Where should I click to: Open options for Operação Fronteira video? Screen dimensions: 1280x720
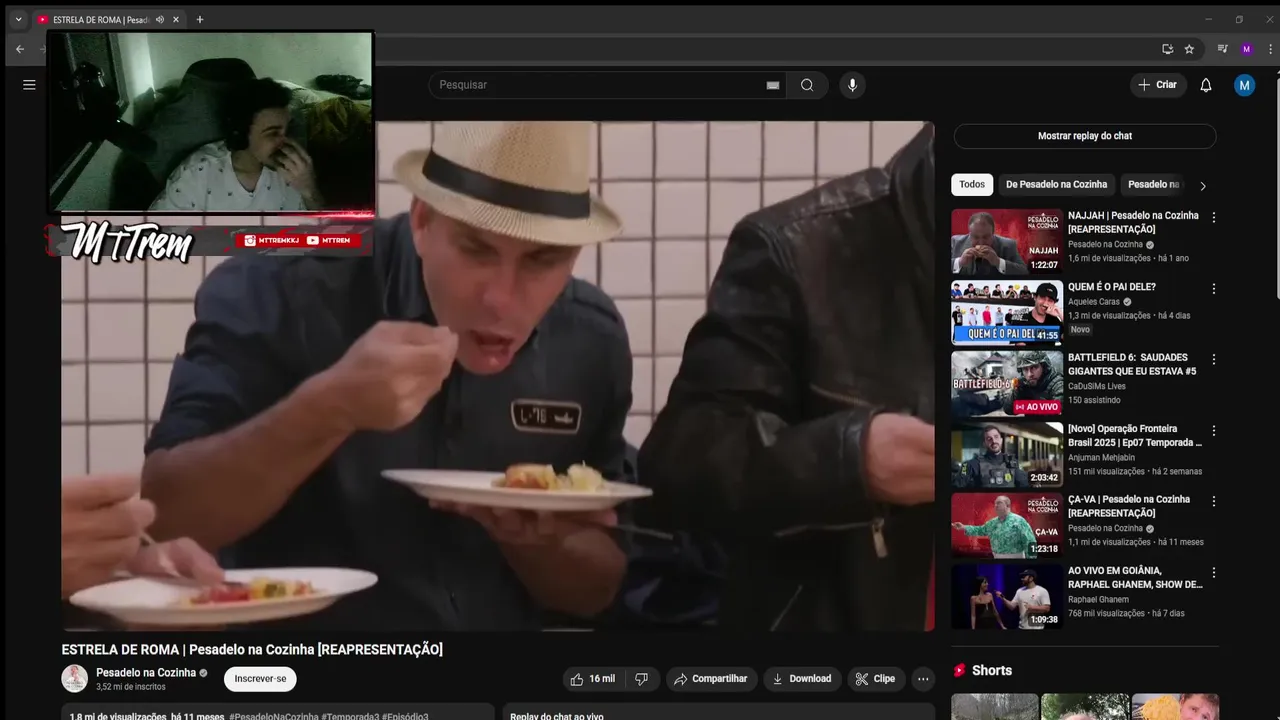(1214, 431)
